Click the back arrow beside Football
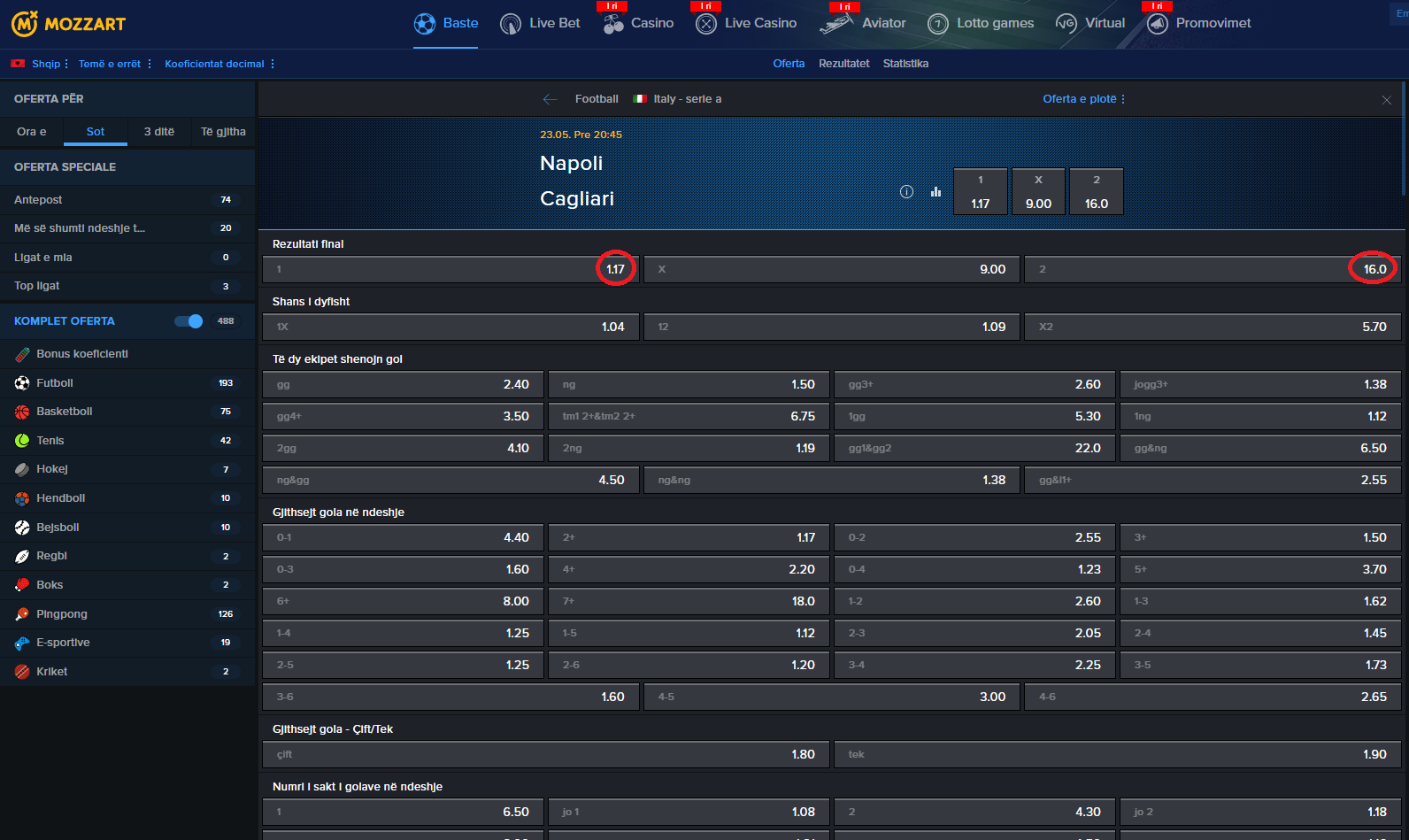 point(550,99)
